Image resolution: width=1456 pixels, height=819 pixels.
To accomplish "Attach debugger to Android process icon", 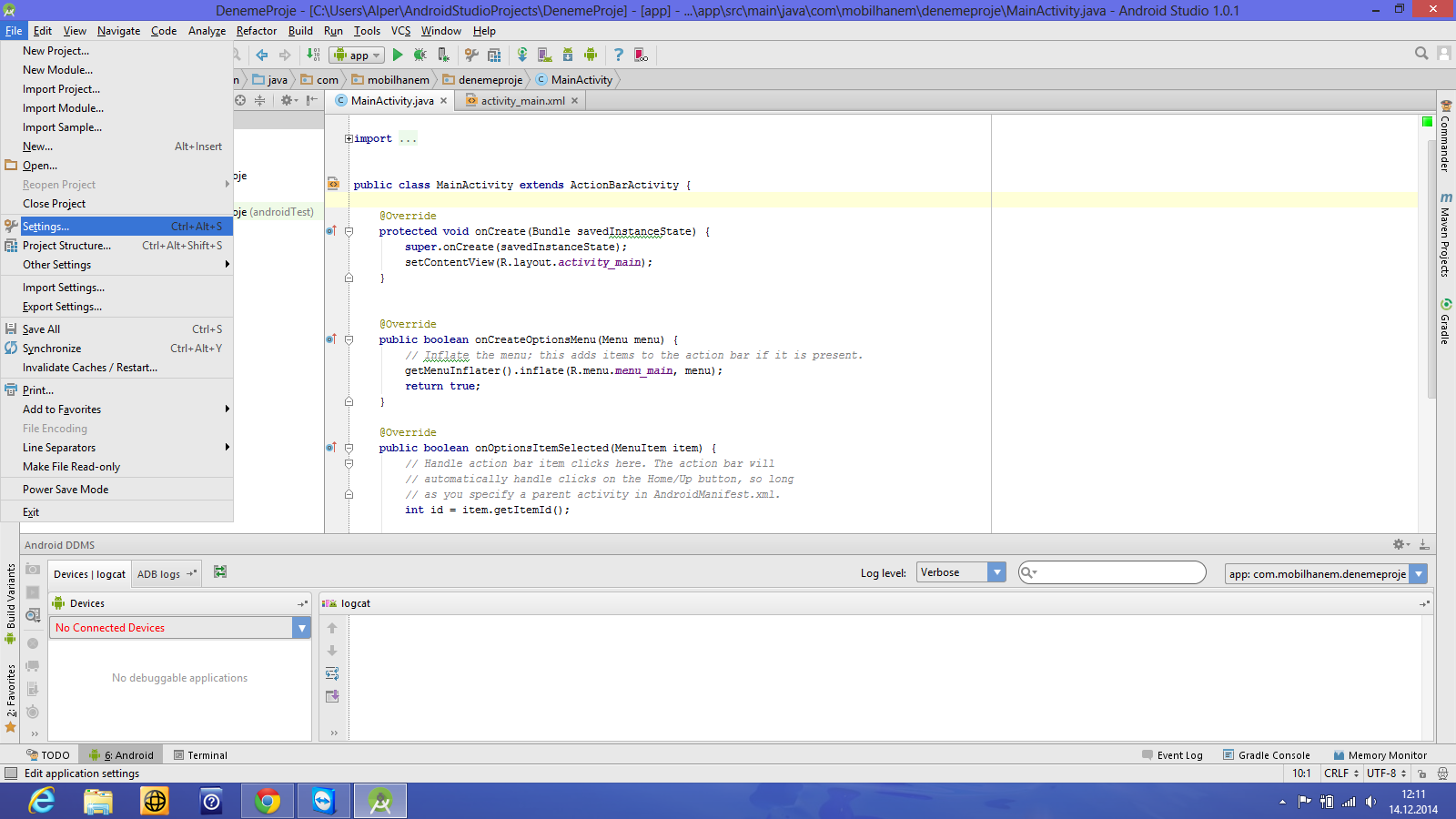I will [x=443, y=56].
